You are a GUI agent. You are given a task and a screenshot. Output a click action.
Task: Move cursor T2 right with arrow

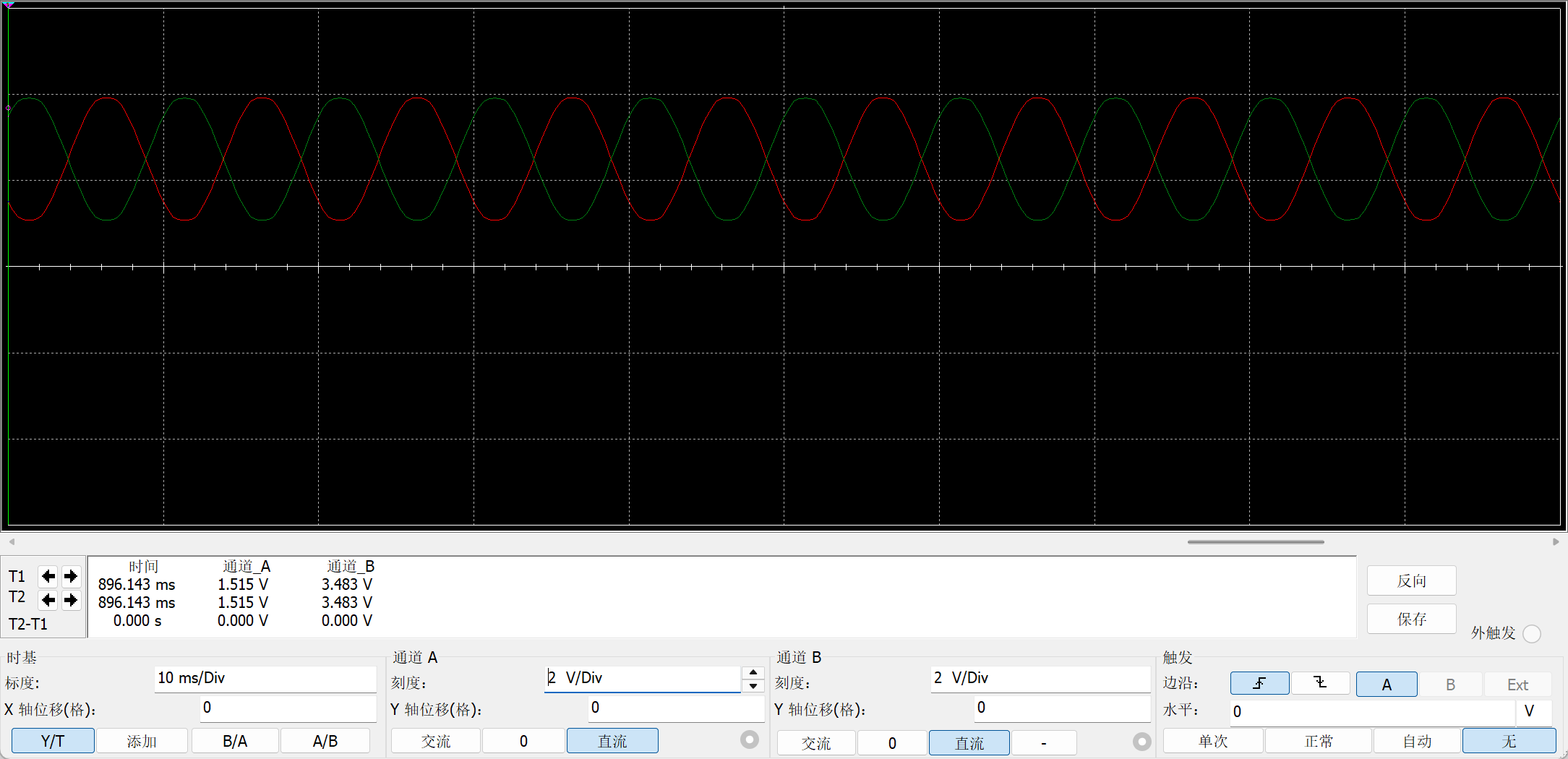[x=71, y=600]
